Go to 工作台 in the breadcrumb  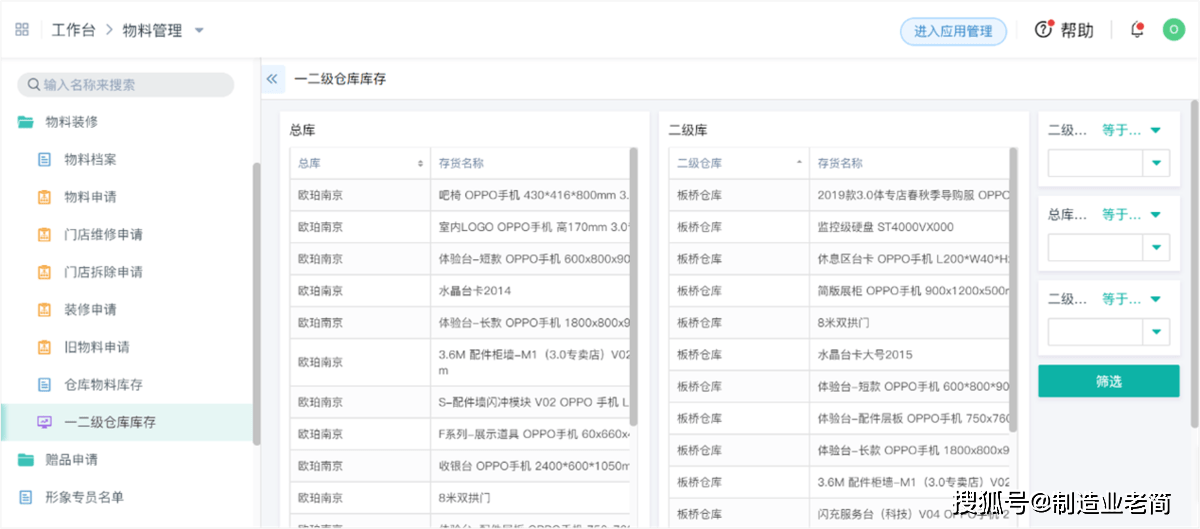coord(74,30)
